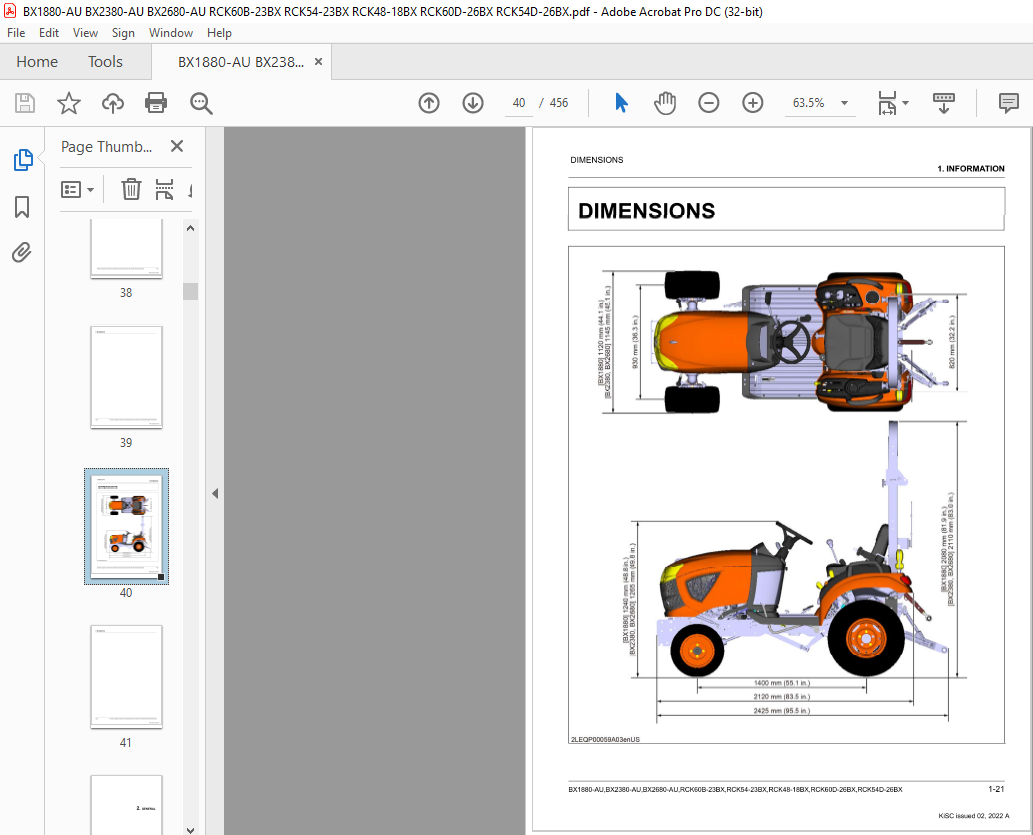
Task: Click the '2LEQP00059A03enUS' figure code
Action: tap(605, 739)
